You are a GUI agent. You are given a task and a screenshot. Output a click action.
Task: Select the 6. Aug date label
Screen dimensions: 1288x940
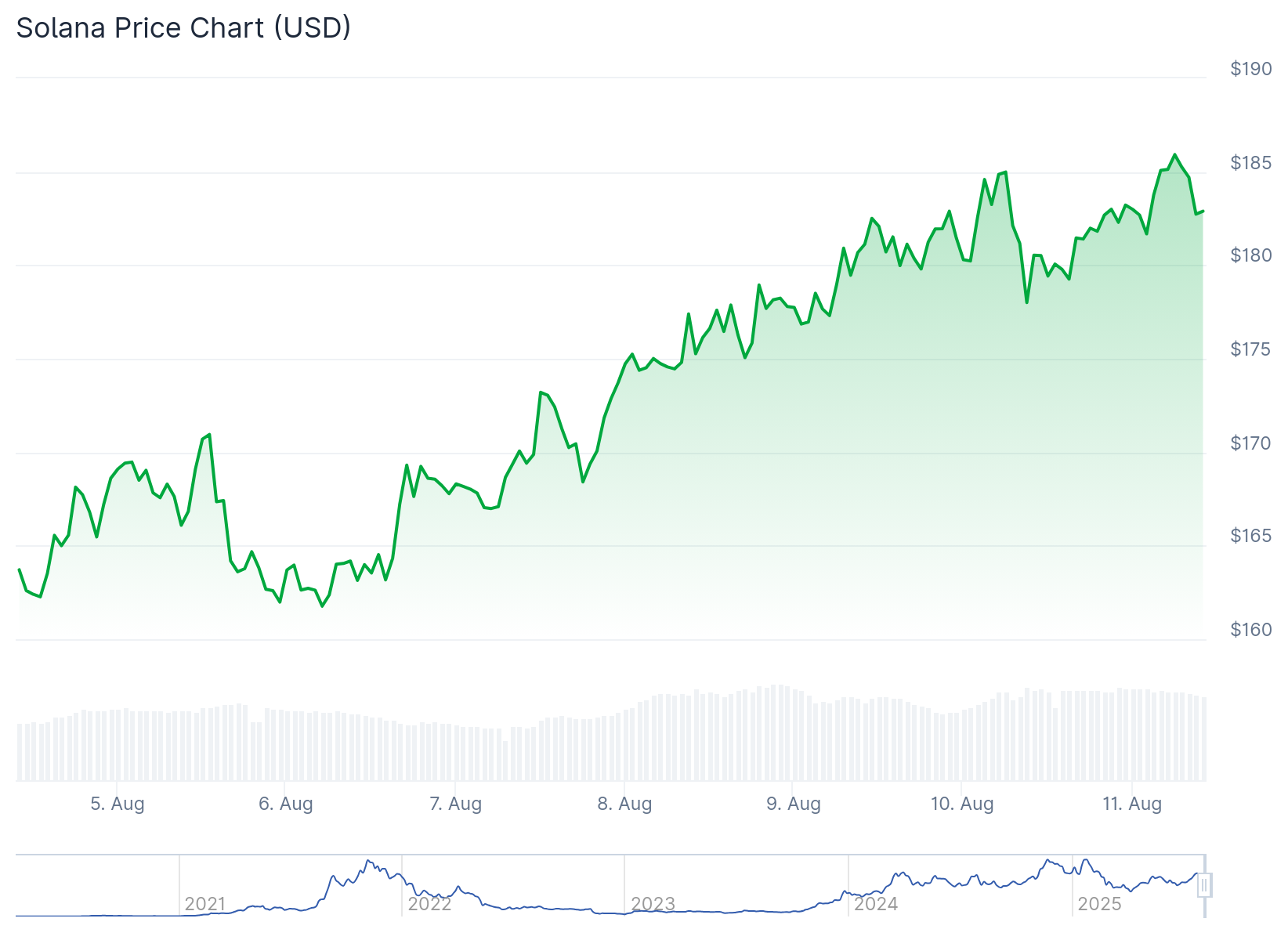pyautogui.click(x=286, y=804)
